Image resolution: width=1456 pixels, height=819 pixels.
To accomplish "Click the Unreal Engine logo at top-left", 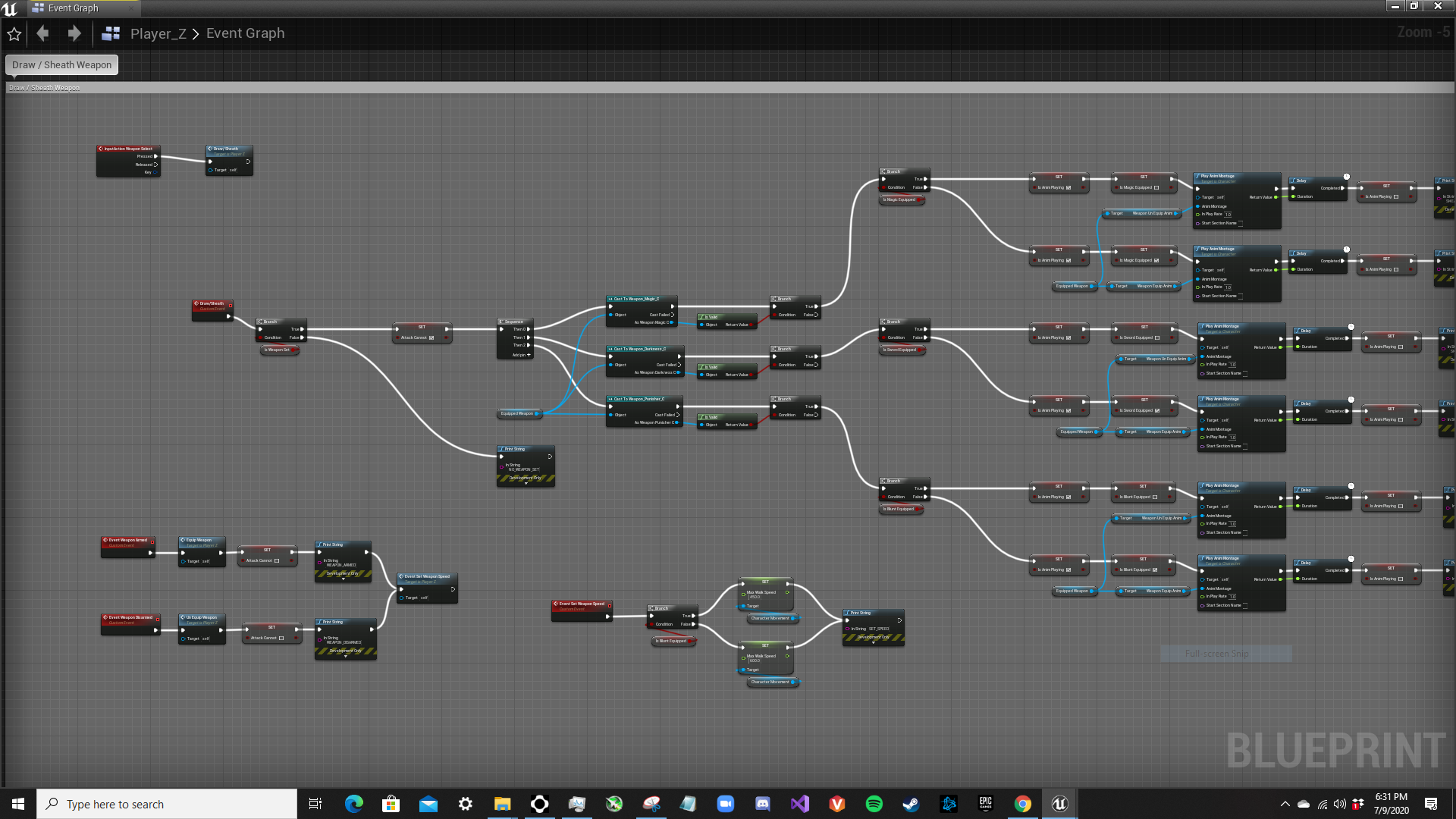I will click(9, 8).
